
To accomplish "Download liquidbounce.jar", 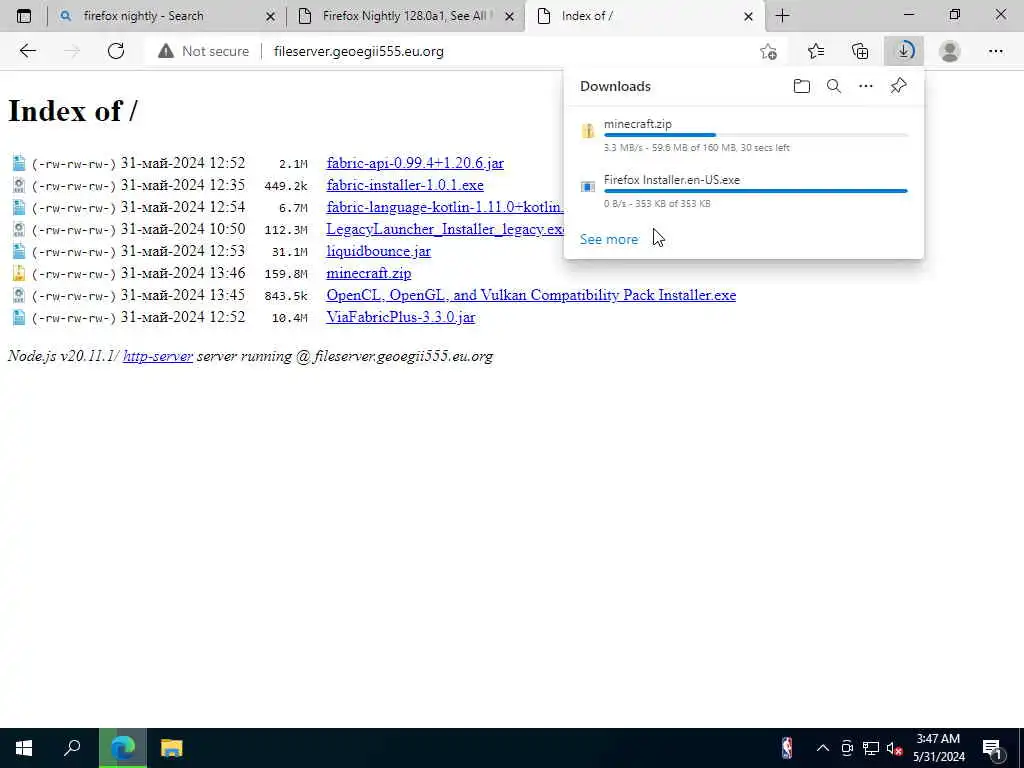I will 378,251.
